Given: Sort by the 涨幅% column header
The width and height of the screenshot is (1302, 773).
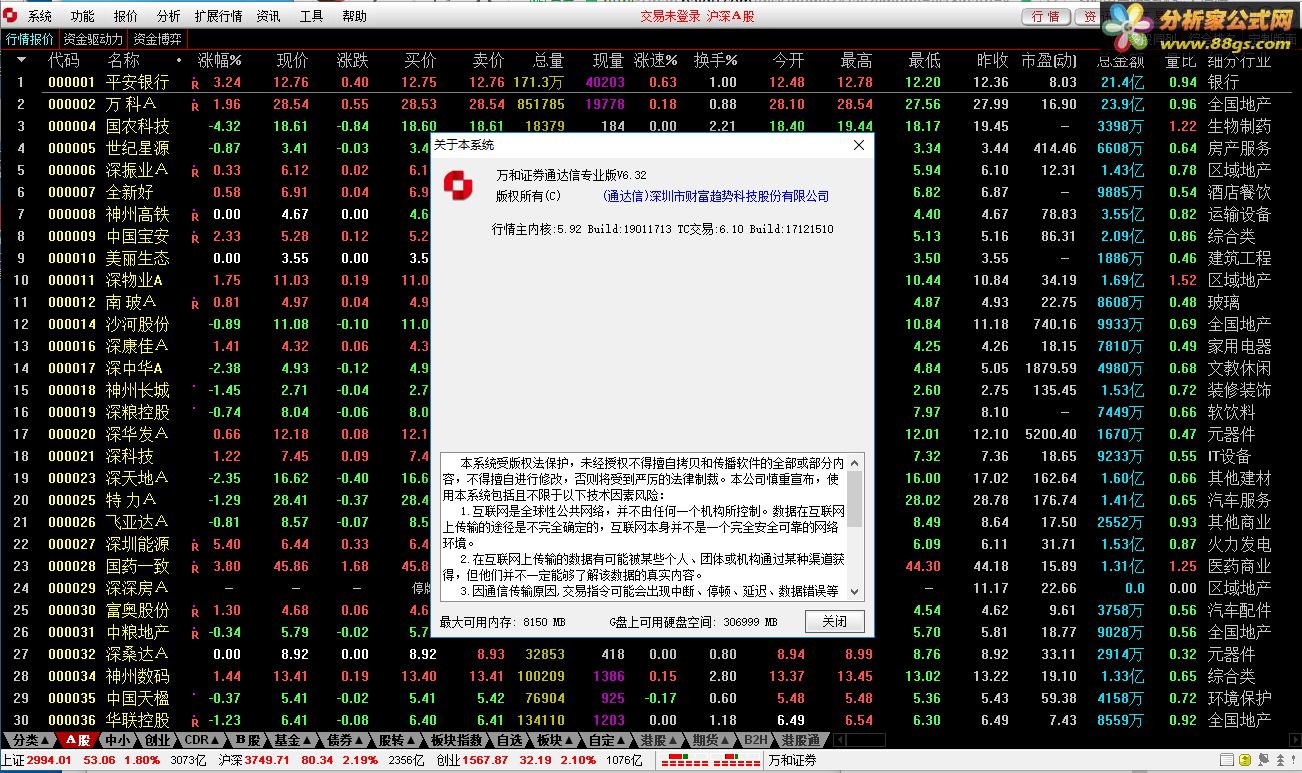Looking at the screenshot, I should click(220, 60).
